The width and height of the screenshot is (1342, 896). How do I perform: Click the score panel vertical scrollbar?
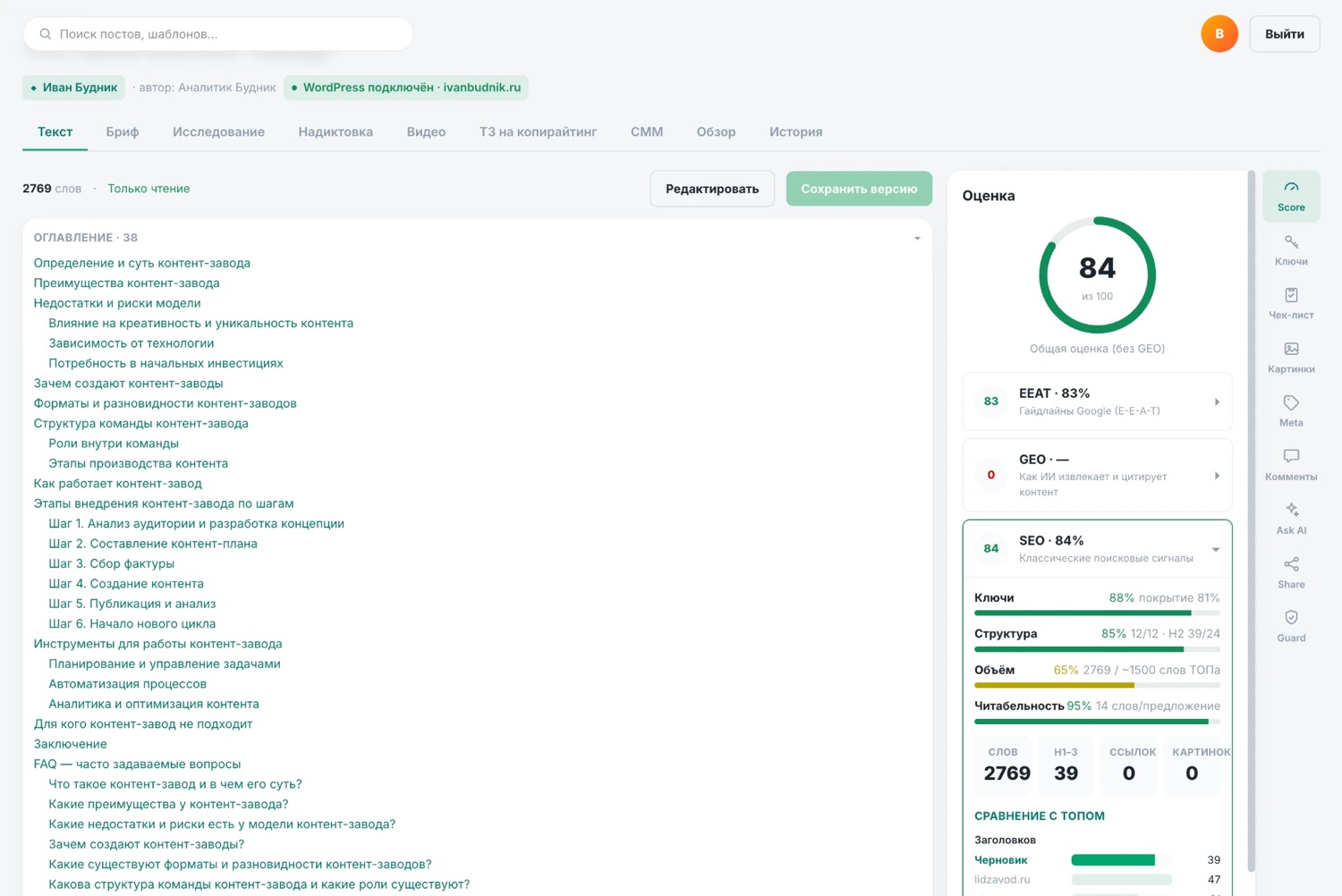[x=1251, y=520]
